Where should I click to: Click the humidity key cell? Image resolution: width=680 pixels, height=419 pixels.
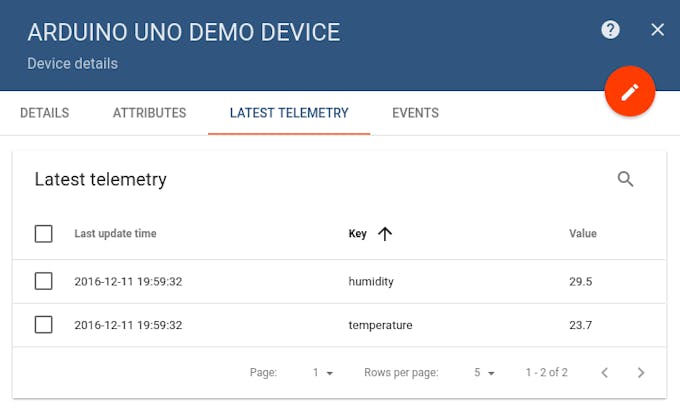pyautogui.click(x=371, y=282)
